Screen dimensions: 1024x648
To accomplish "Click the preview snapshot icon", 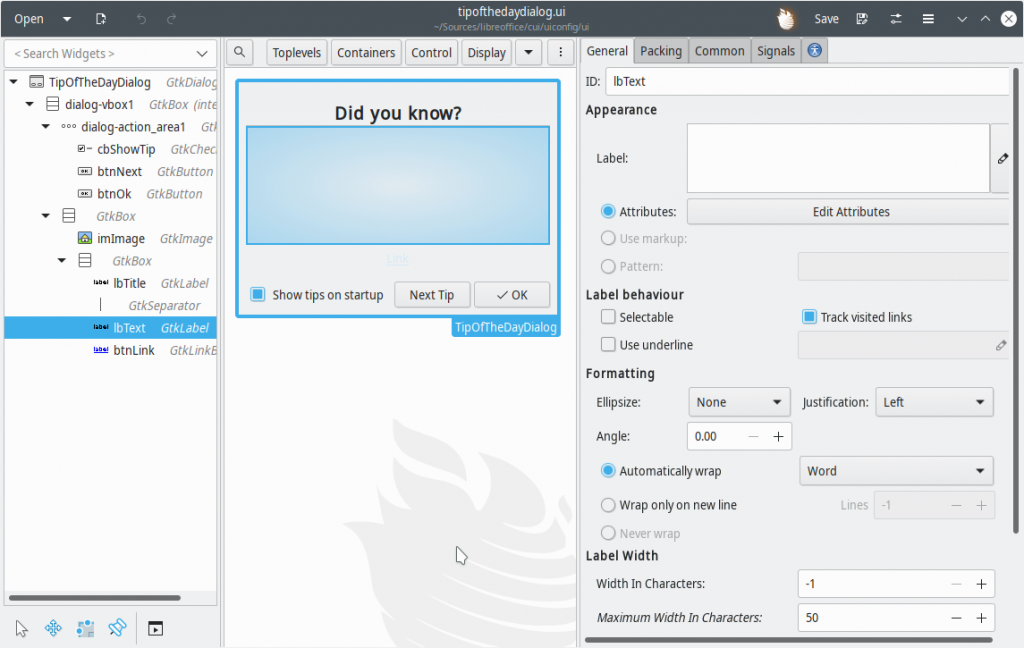I will click(155, 628).
